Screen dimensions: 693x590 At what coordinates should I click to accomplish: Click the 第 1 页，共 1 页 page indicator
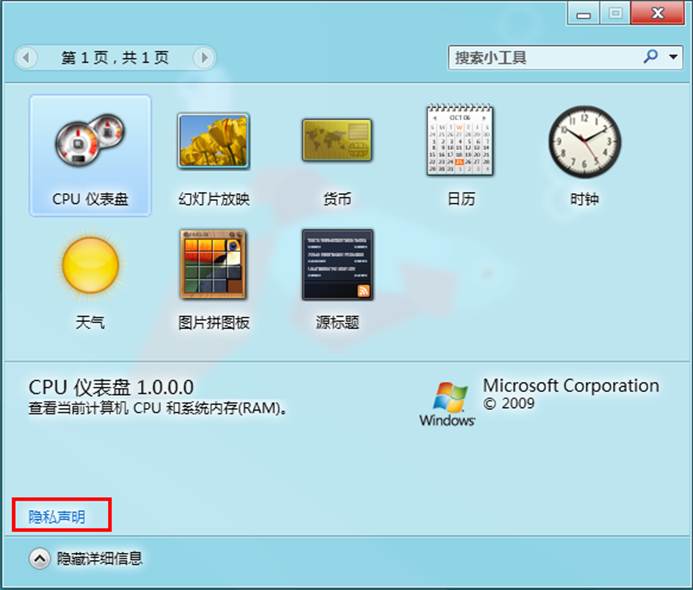115,57
